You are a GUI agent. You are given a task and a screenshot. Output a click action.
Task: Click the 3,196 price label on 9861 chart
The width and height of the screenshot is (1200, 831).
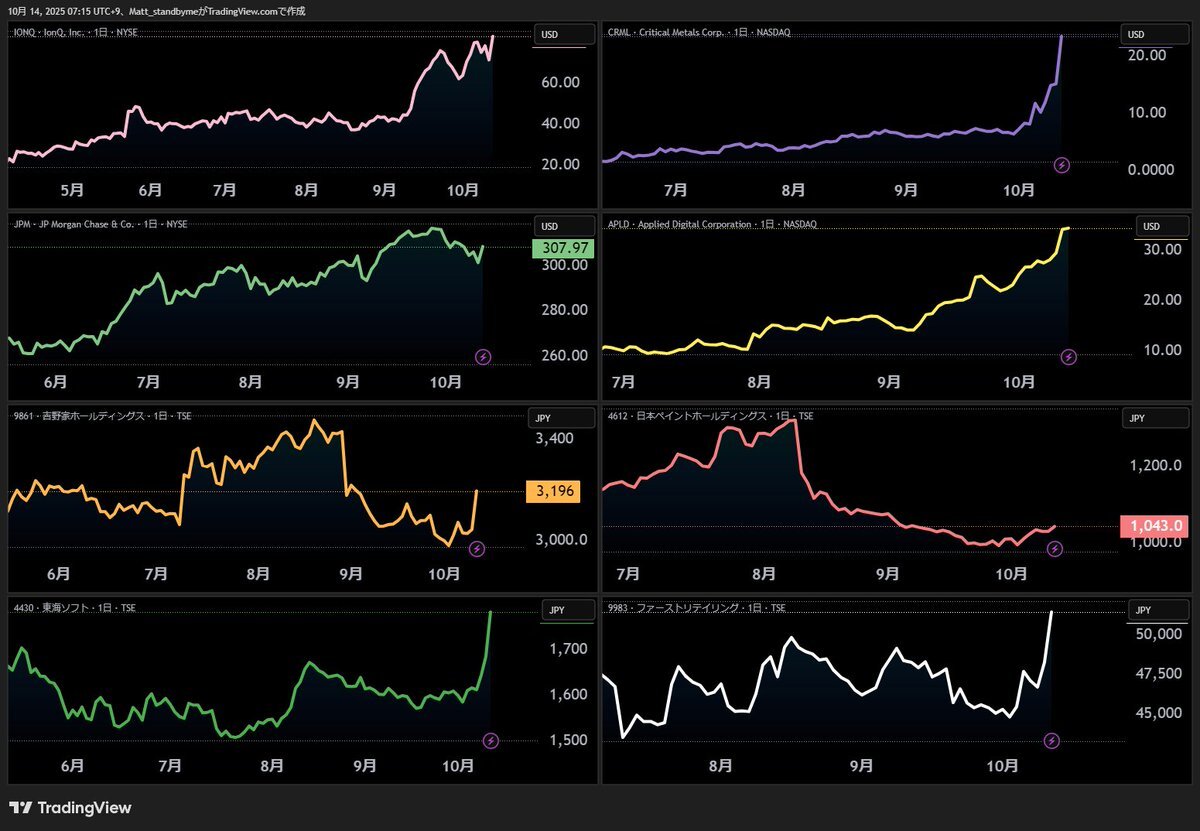[553, 490]
